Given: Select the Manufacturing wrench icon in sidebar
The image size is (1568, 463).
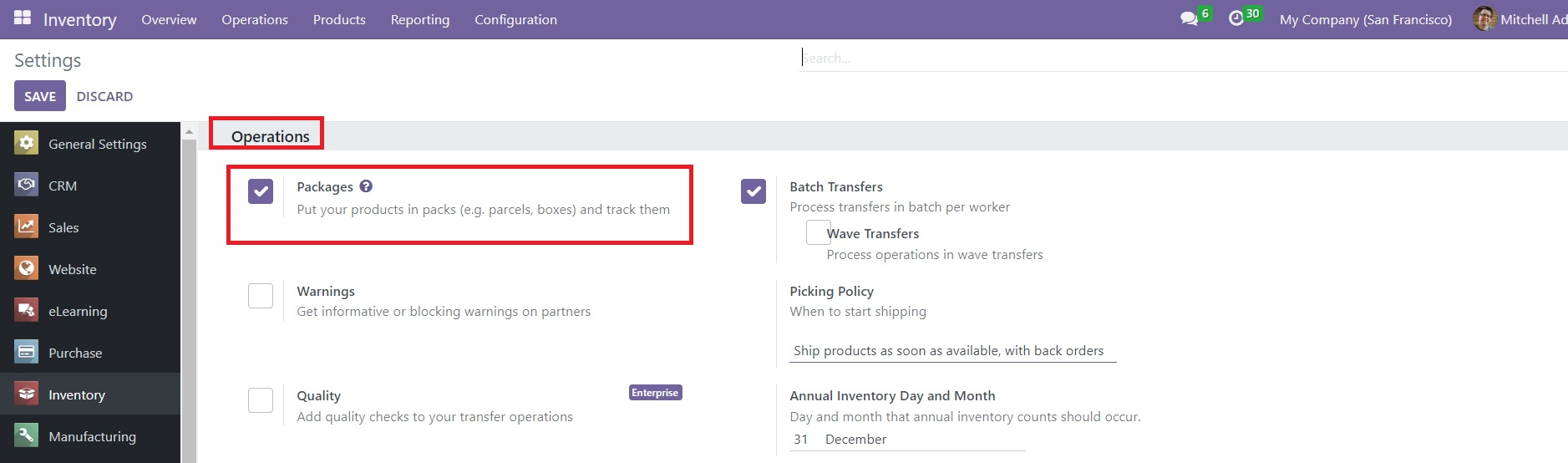Looking at the screenshot, I should [x=27, y=435].
